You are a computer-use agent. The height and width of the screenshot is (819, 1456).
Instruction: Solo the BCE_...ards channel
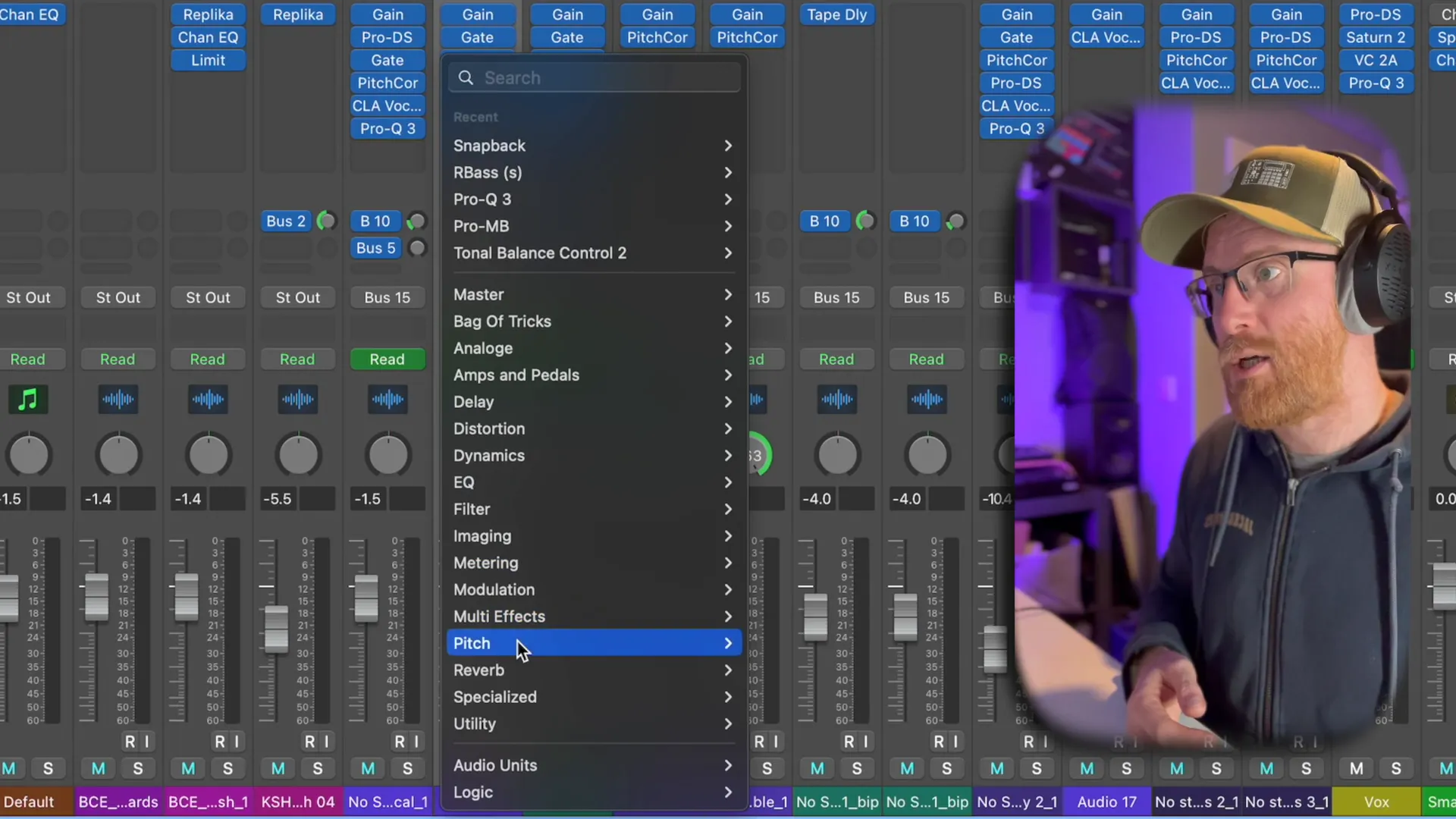point(138,768)
